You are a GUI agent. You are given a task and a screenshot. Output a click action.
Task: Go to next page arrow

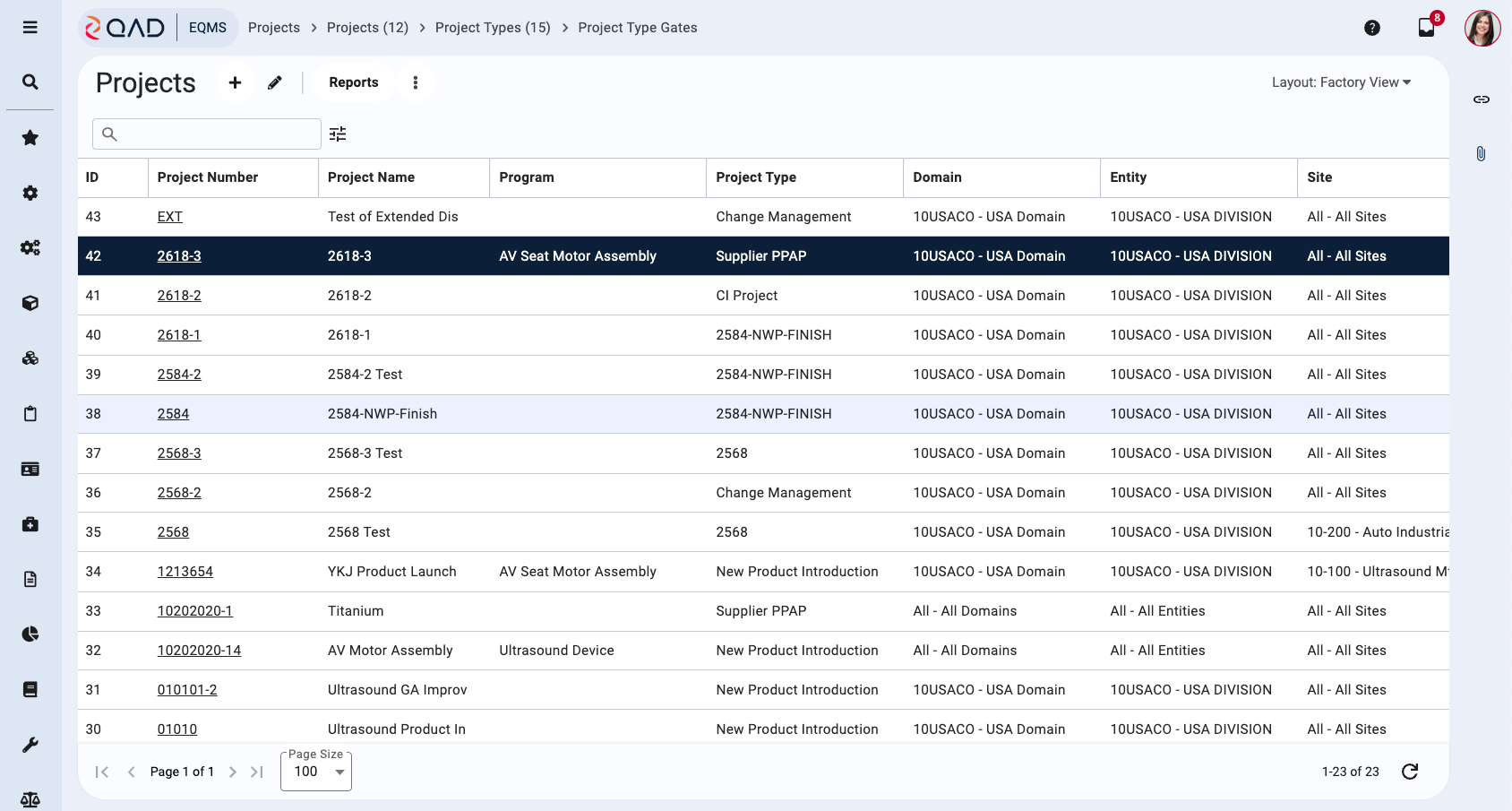pyautogui.click(x=232, y=772)
